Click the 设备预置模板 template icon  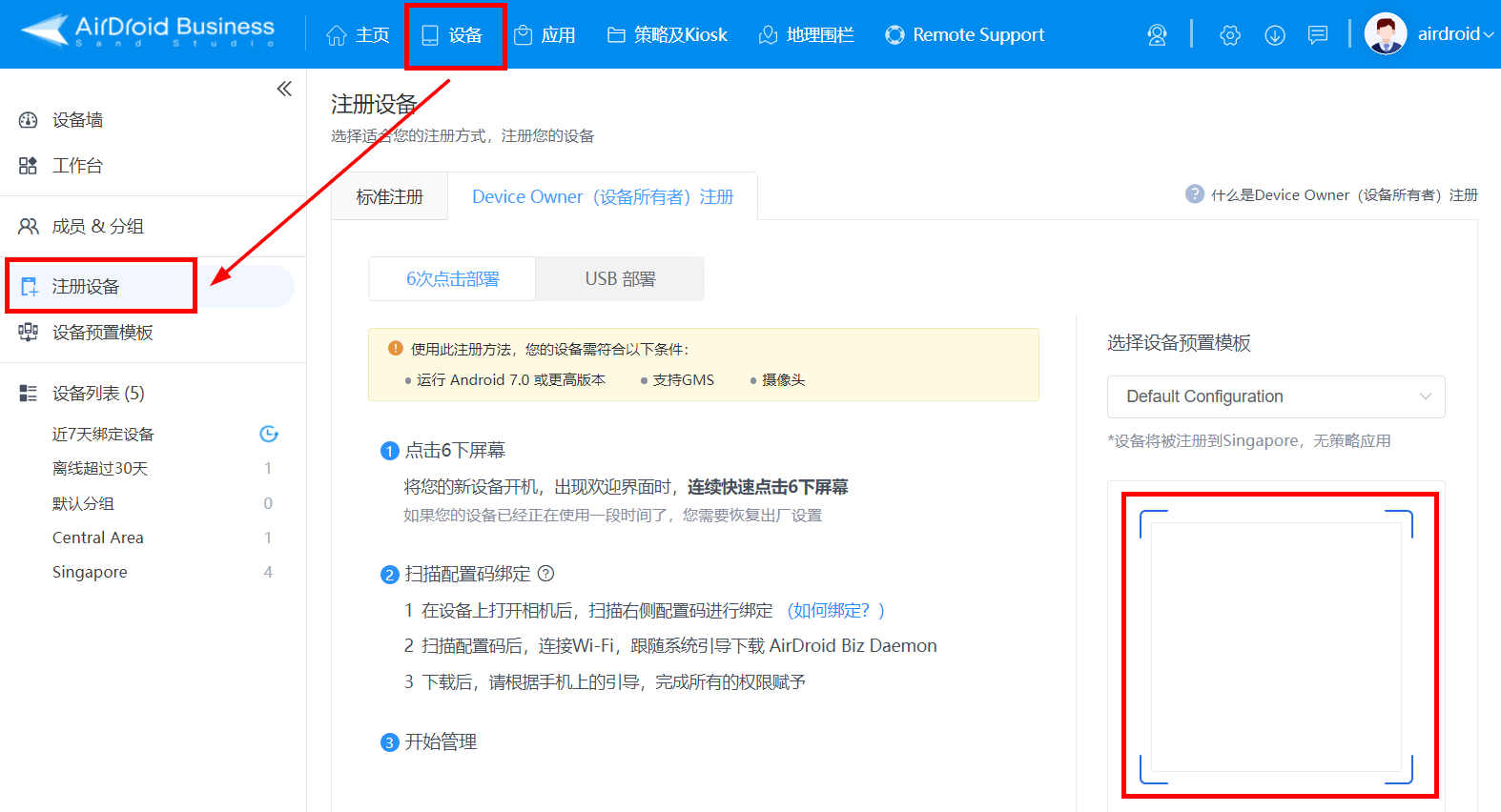tap(29, 333)
